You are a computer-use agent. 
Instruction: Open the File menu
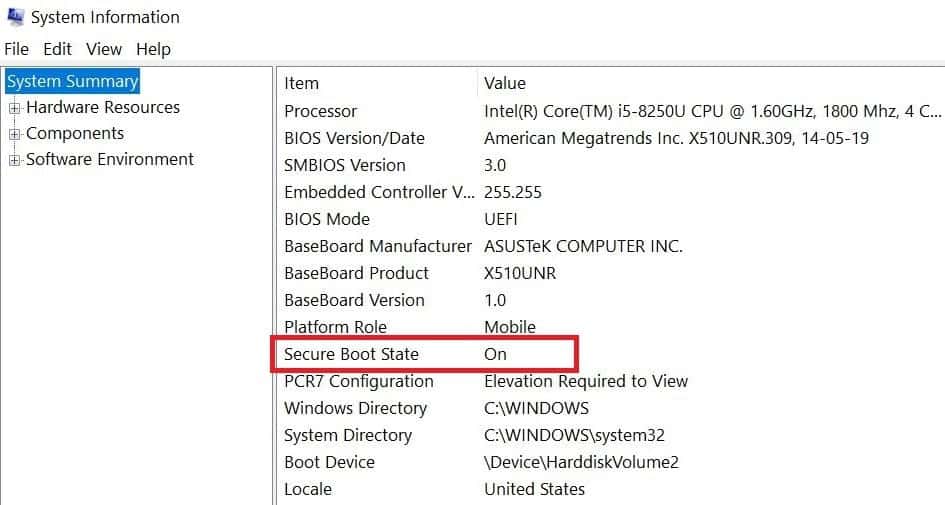tap(17, 49)
